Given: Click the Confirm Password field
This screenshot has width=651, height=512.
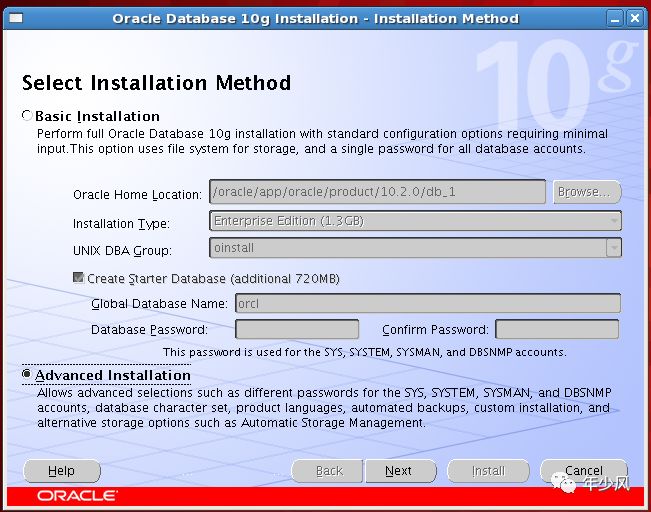Looking at the screenshot, I should coord(557,329).
